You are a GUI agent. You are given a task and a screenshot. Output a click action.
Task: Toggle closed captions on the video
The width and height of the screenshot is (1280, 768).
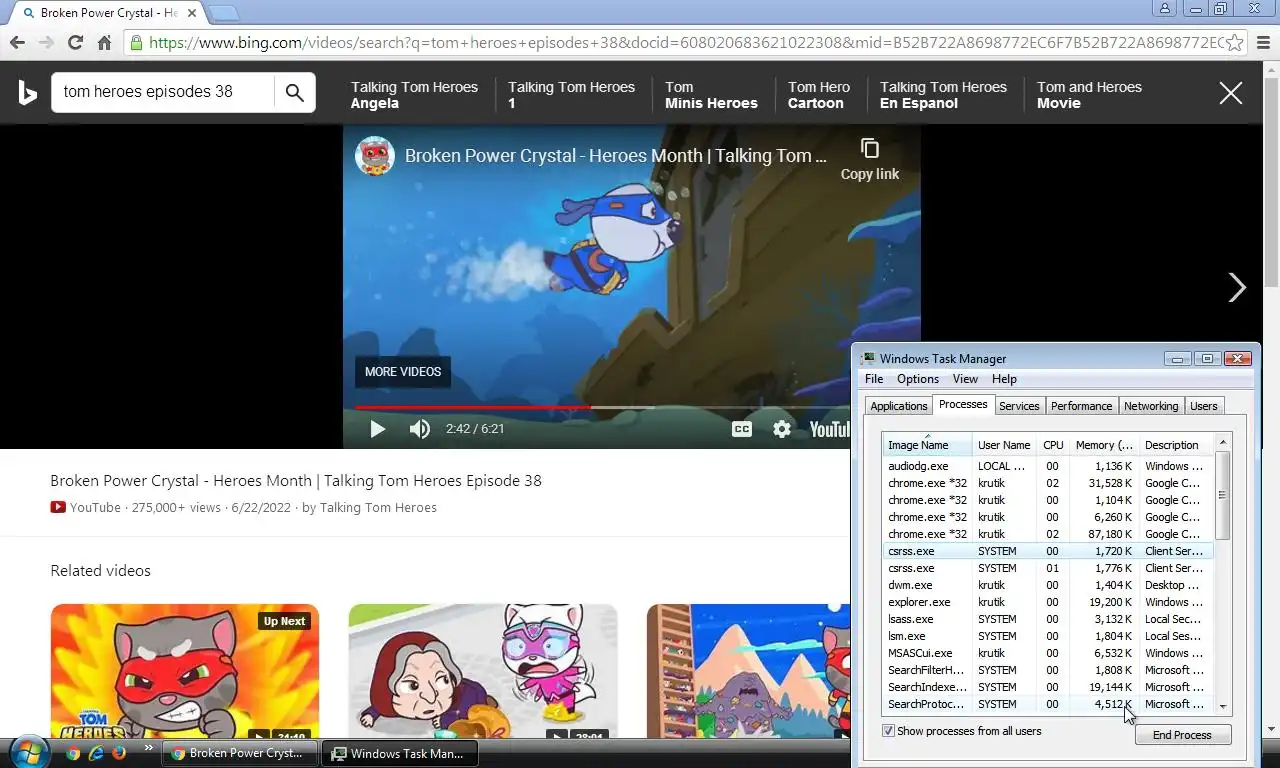point(742,429)
